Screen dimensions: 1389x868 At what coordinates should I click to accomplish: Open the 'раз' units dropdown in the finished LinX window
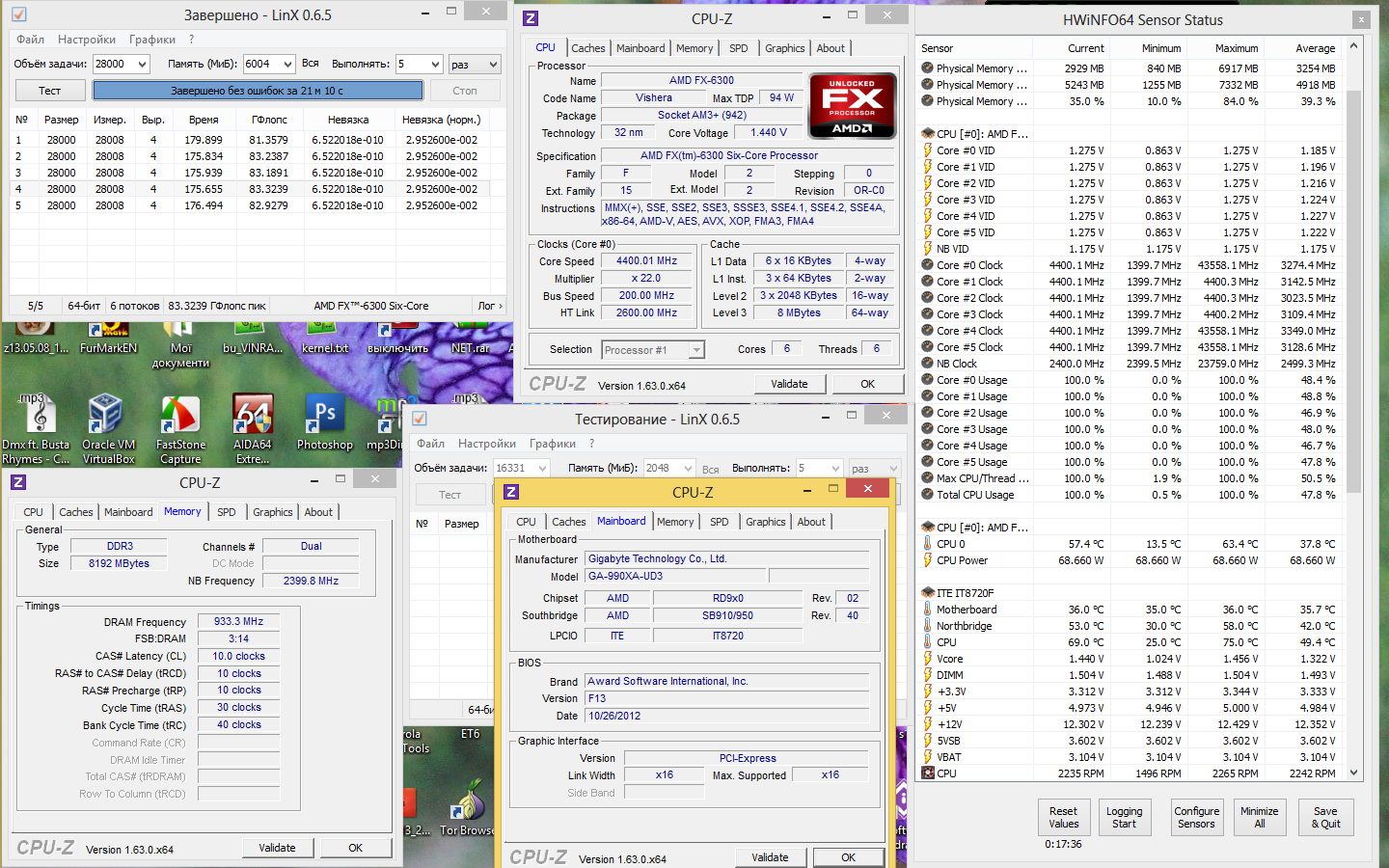pyautogui.click(x=493, y=65)
